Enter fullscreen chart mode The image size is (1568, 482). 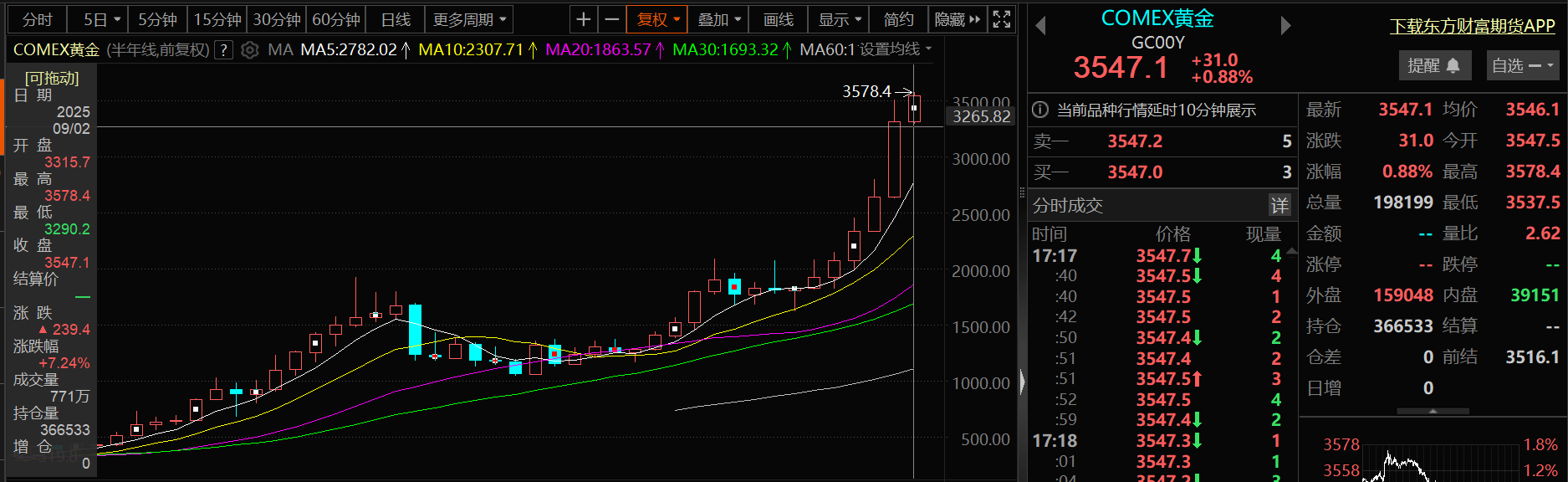click(x=1001, y=19)
